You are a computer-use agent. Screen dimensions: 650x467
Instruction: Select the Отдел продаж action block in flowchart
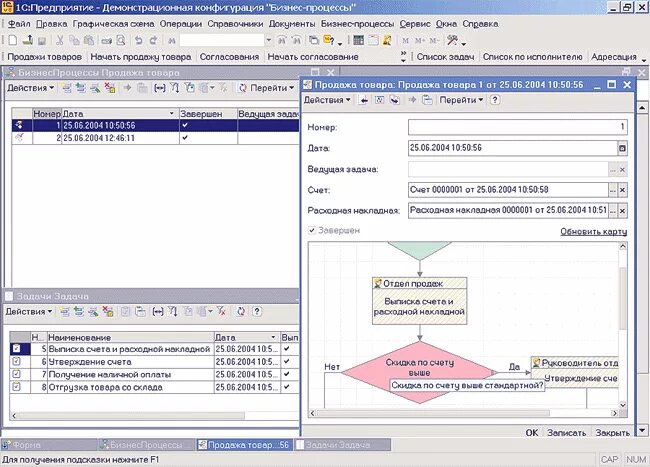click(x=420, y=301)
